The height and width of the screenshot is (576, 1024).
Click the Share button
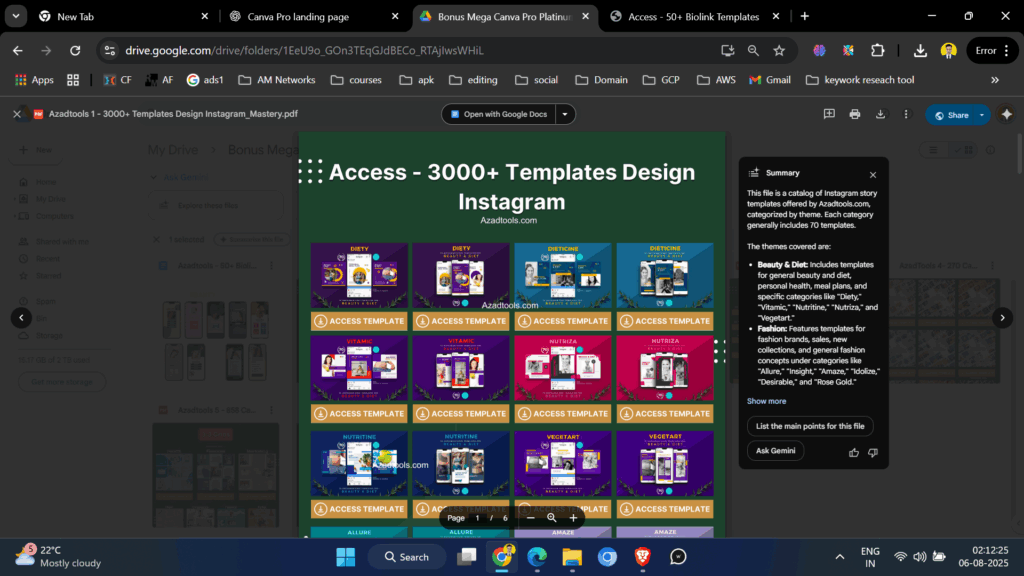point(952,115)
